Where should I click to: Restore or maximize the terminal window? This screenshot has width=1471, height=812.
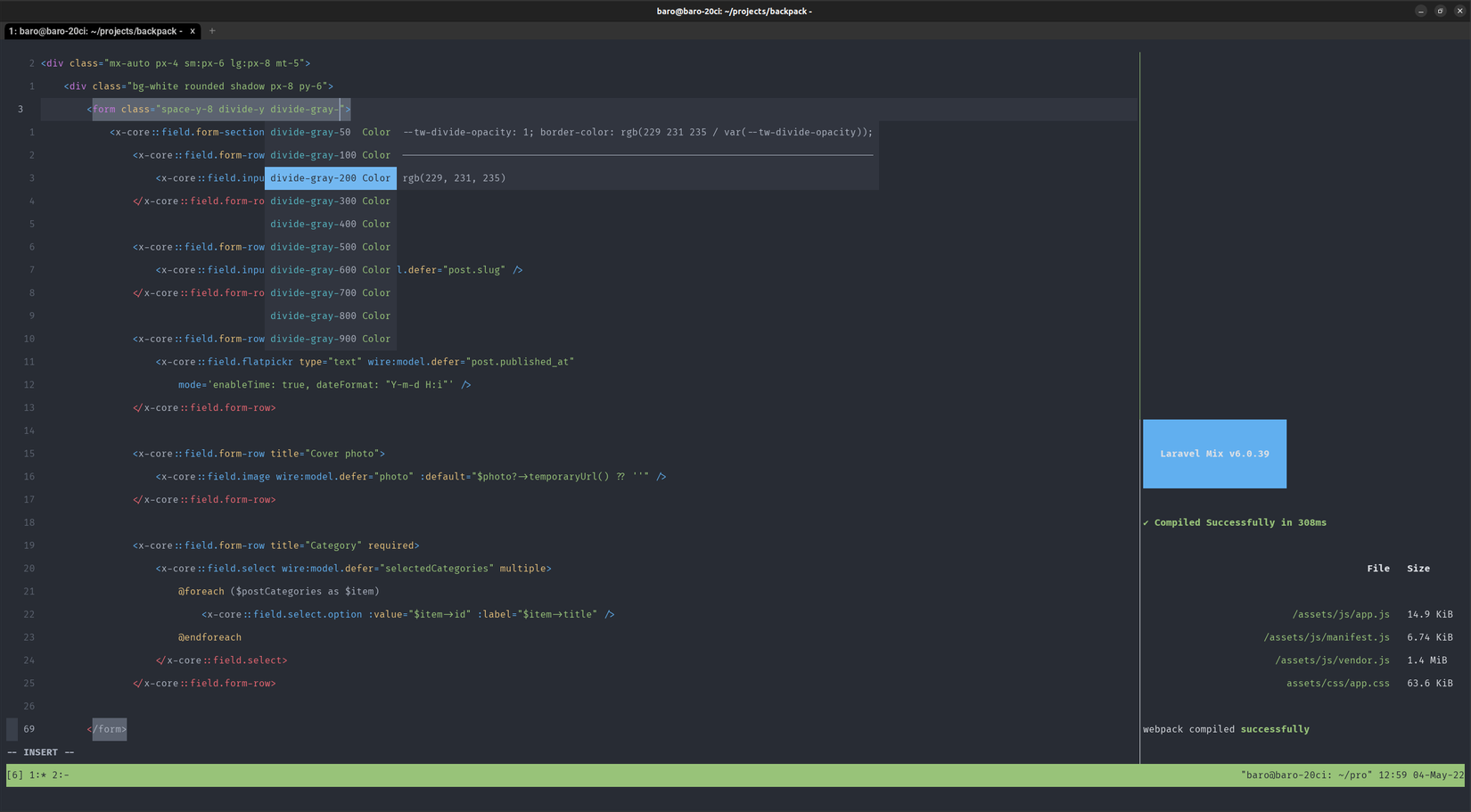(1440, 11)
